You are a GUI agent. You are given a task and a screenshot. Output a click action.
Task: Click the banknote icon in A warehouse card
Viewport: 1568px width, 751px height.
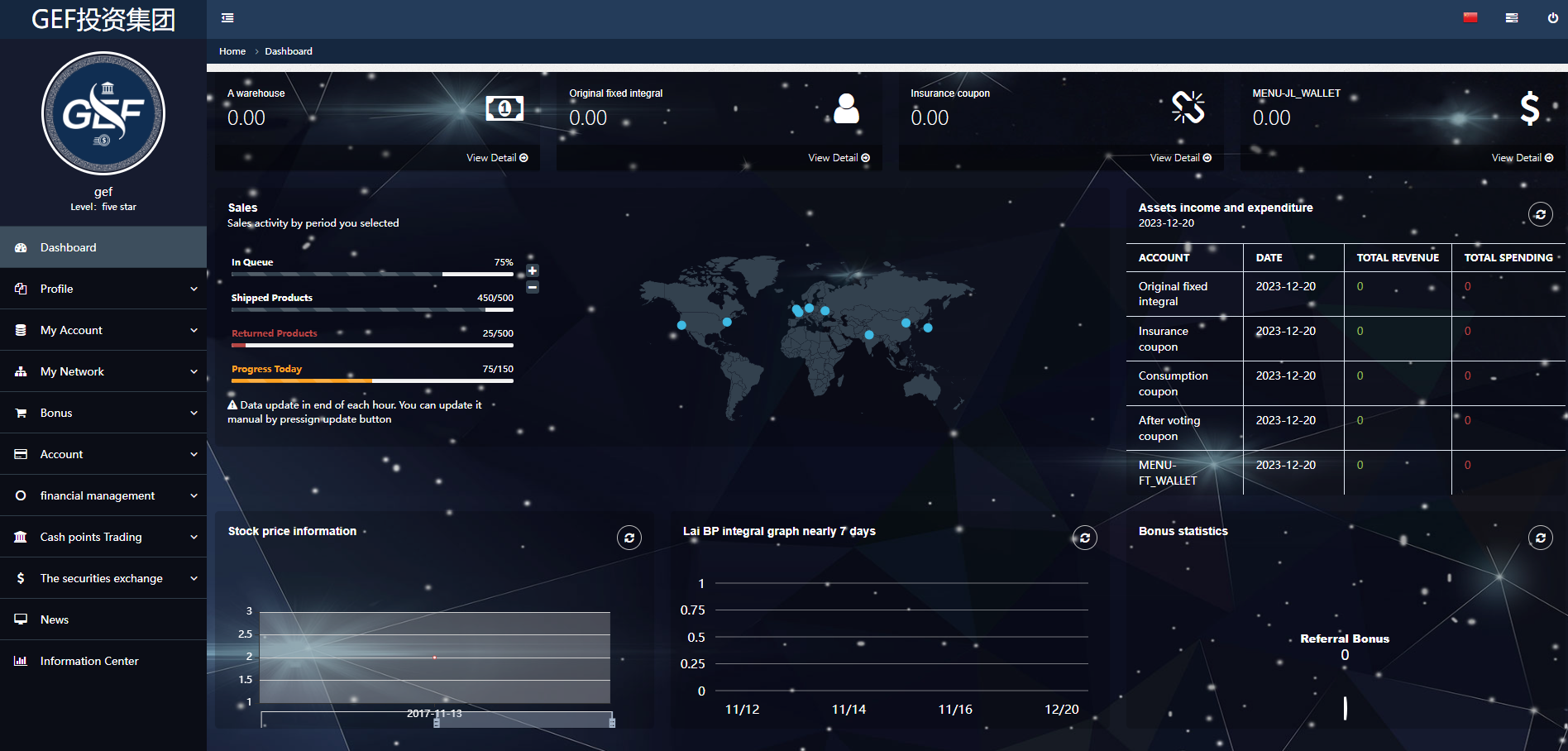pyautogui.click(x=504, y=108)
